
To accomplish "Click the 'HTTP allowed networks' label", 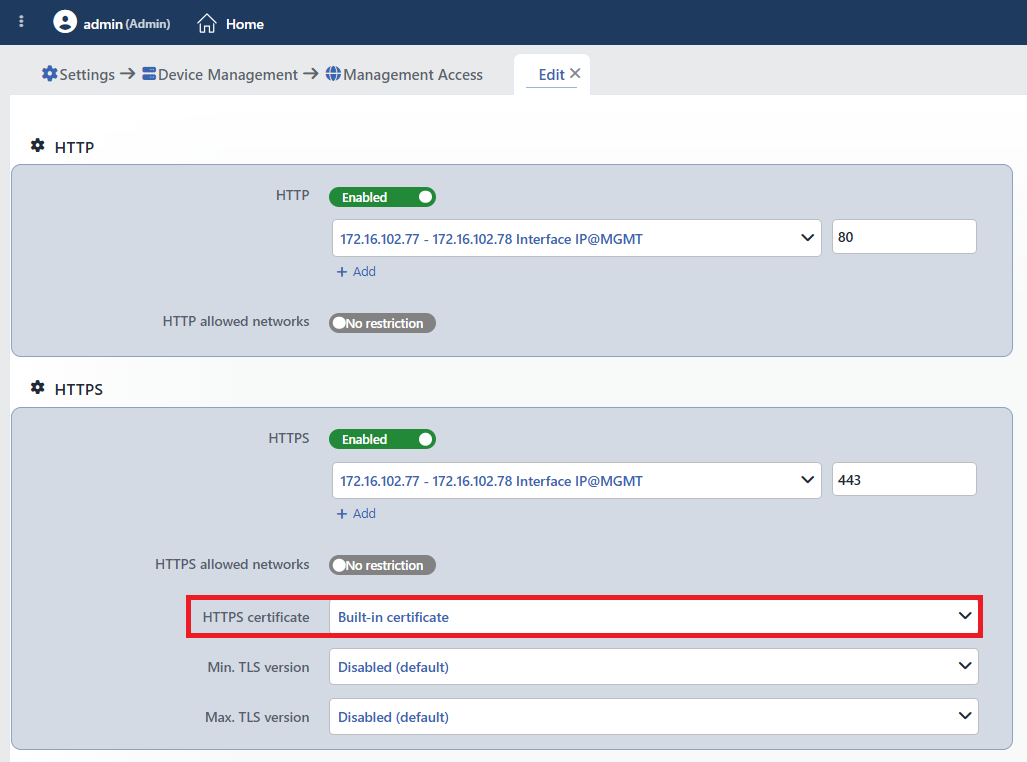I will pos(236,322).
